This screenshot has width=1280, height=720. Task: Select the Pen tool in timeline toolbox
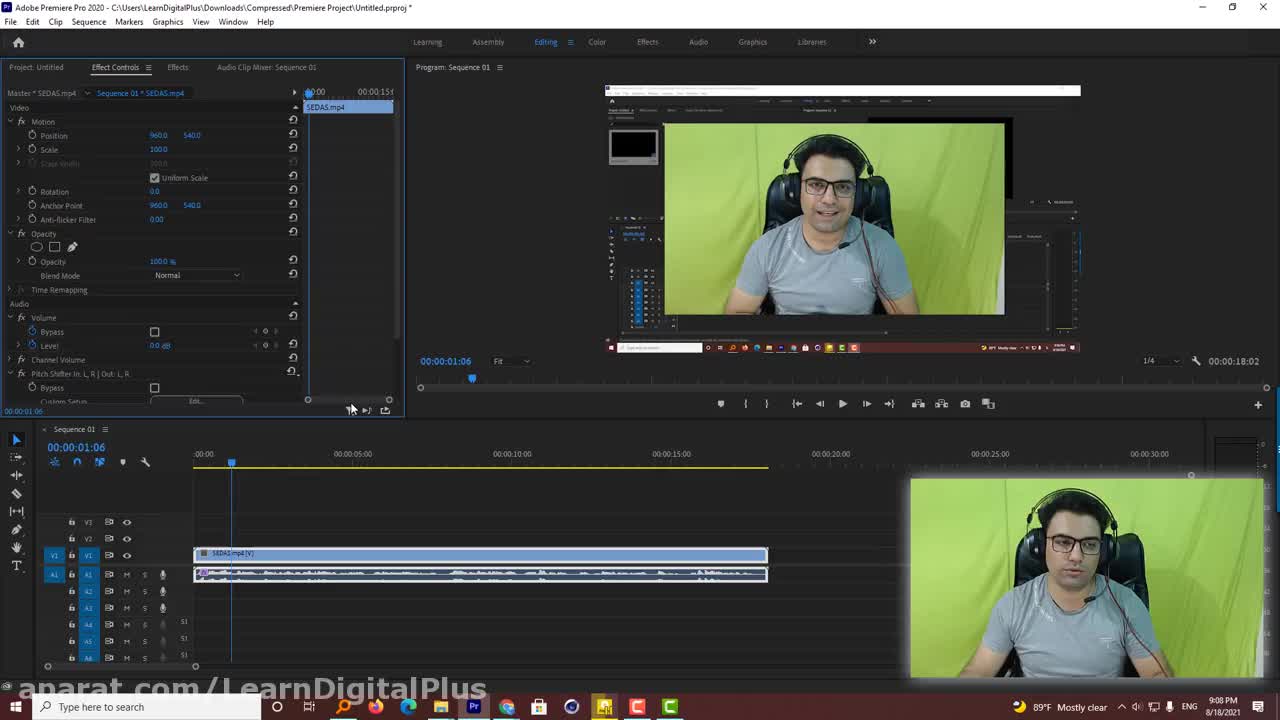coord(16,530)
